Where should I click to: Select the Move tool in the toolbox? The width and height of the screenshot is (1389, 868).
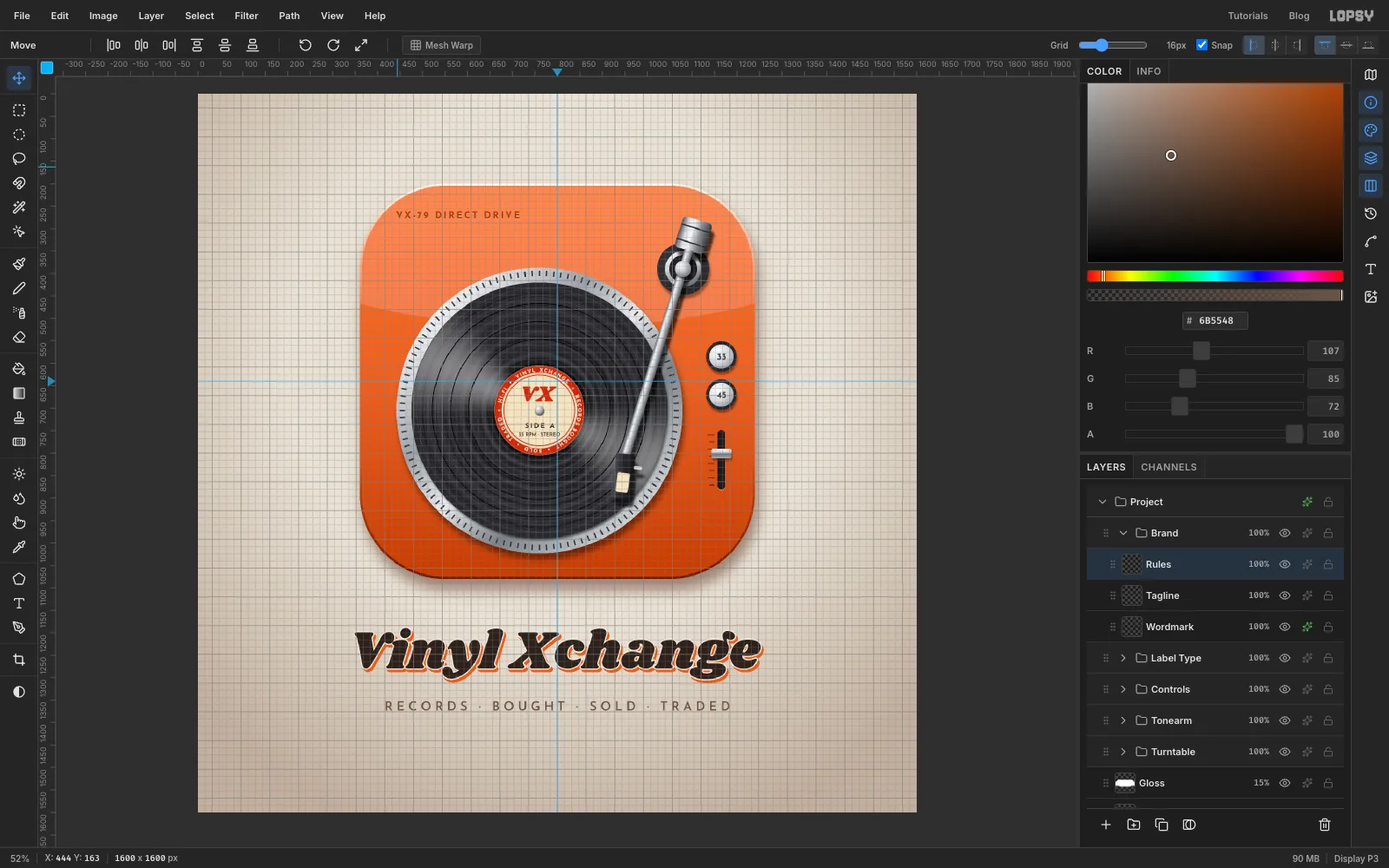[x=19, y=78]
